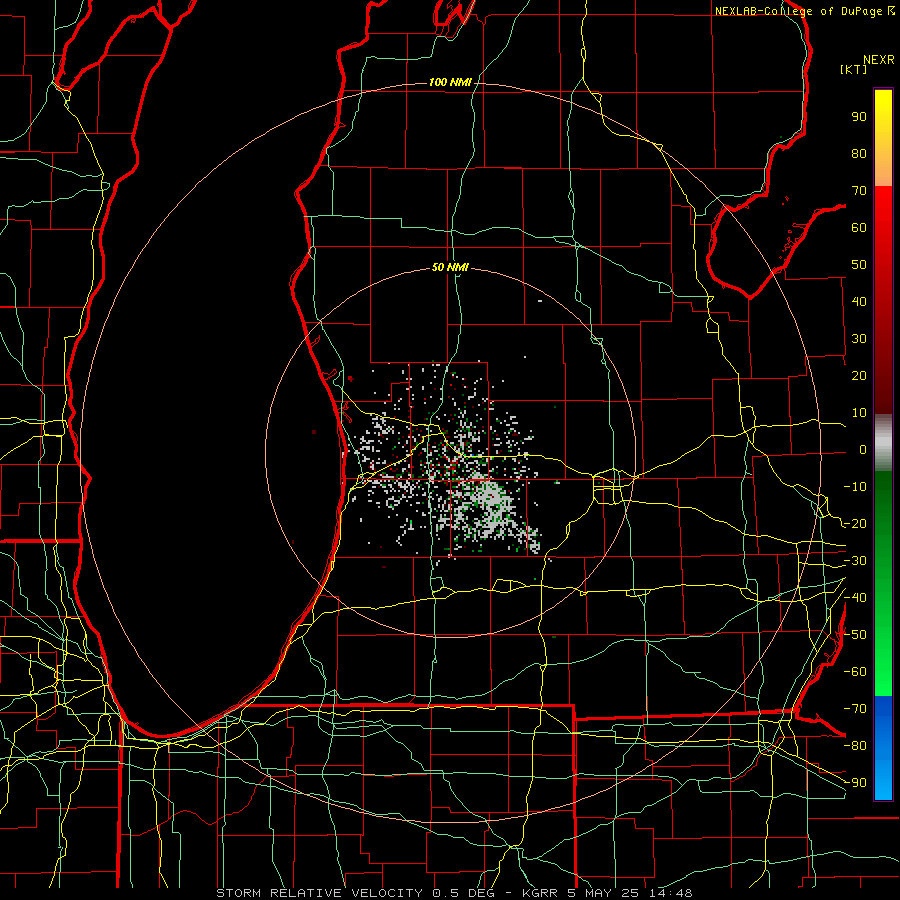
Task: Click the -80 knot scale value
Action: coord(855,746)
